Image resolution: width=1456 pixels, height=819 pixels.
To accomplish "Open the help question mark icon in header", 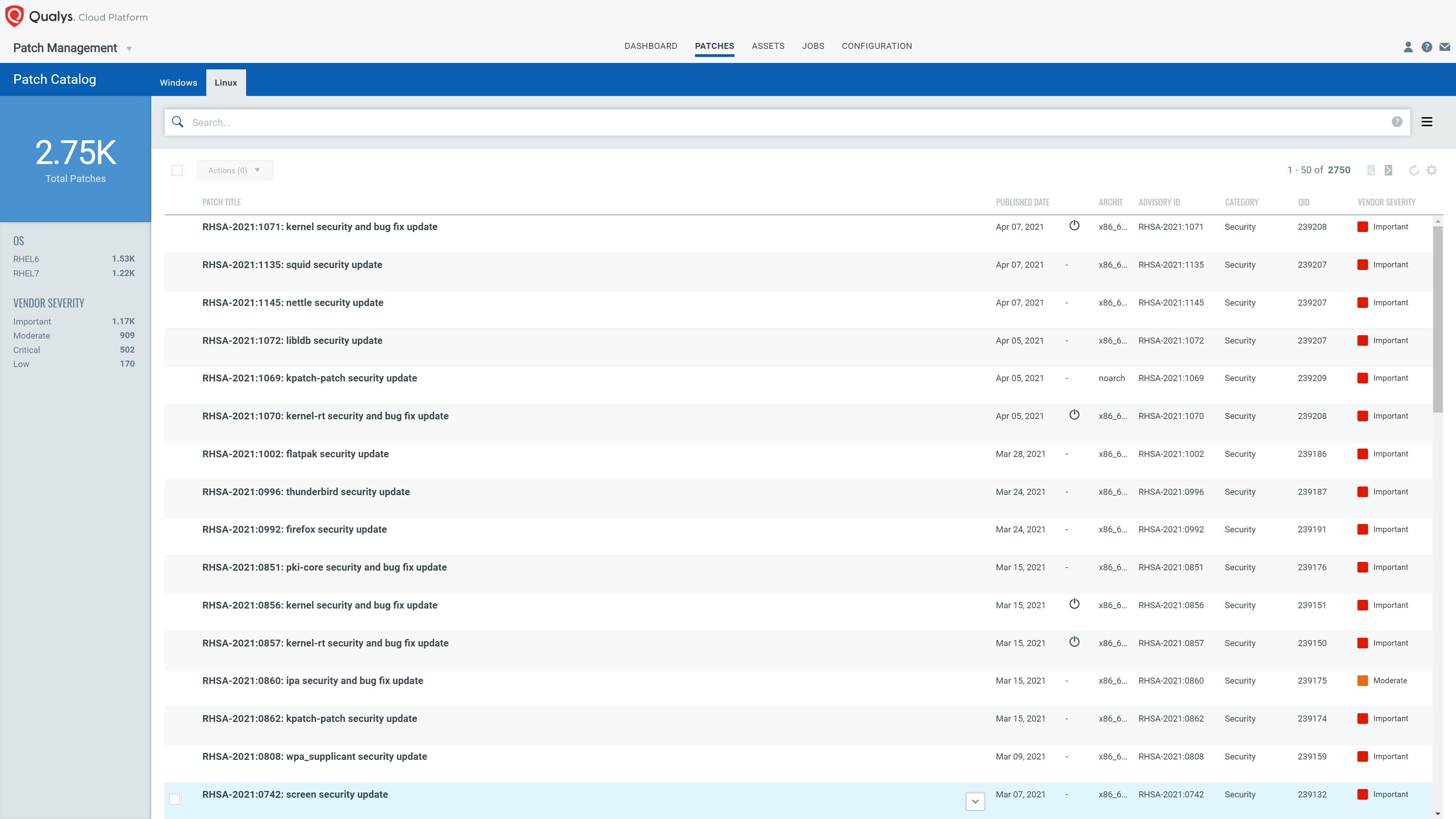I will click(1426, 47).
